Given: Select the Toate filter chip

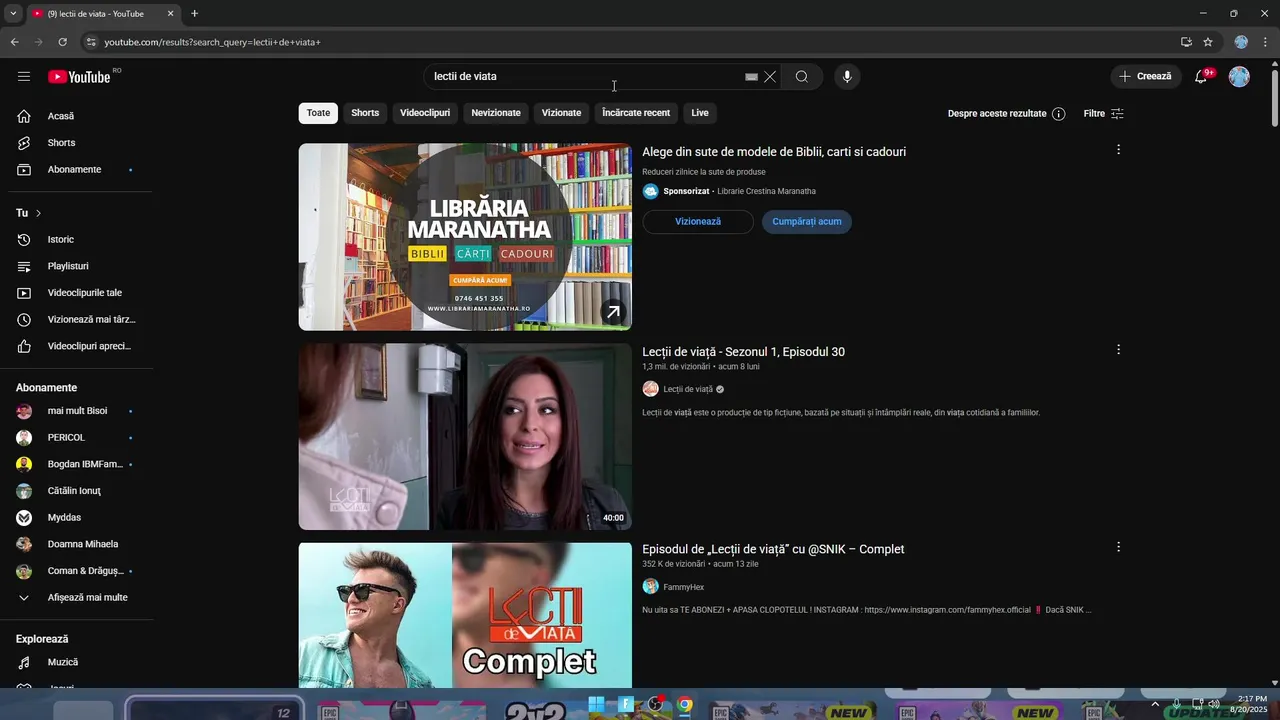Looking at the screenshot, I should [318, 113].
